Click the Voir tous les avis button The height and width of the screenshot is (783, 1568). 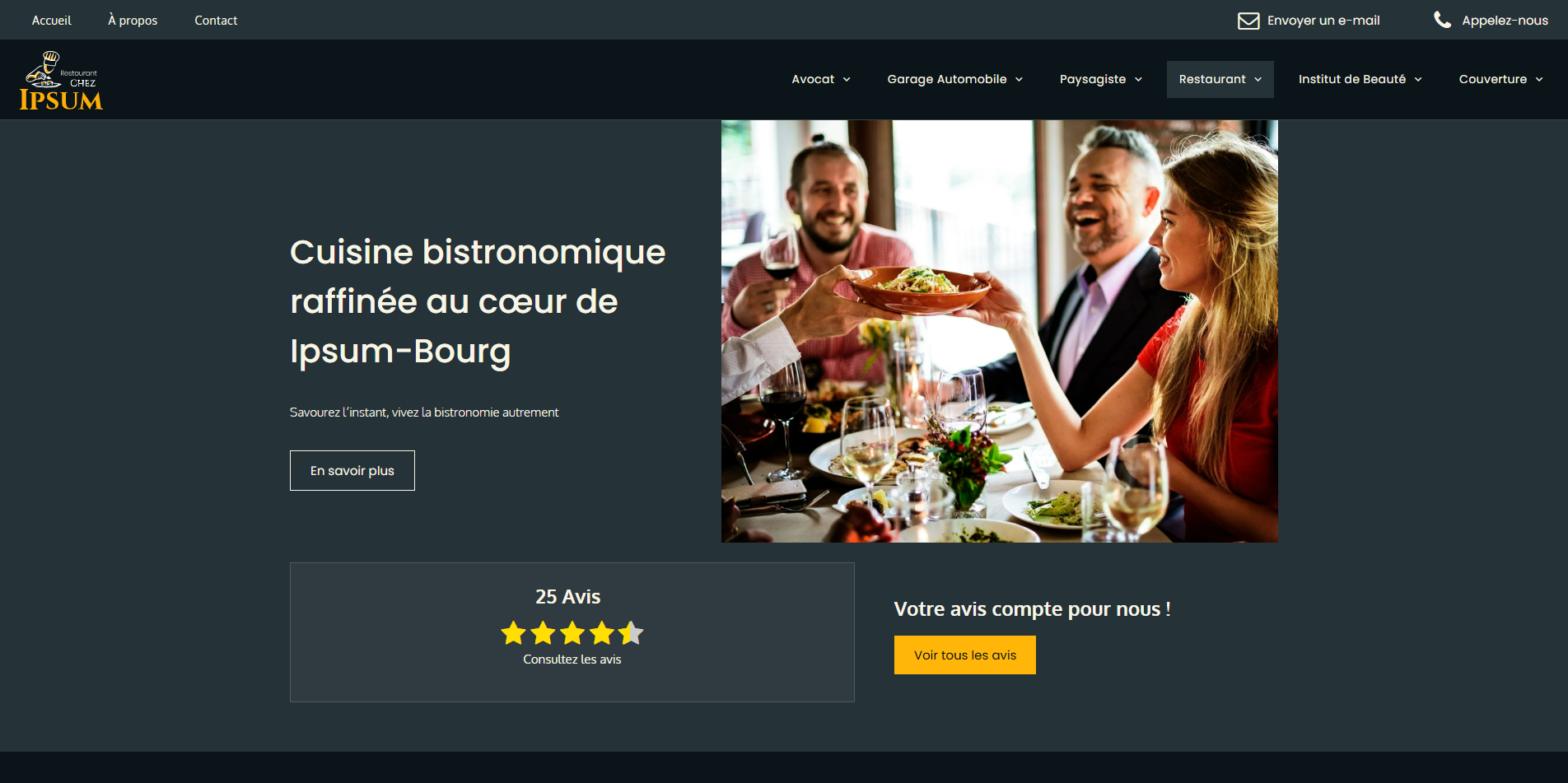point(965,655)
